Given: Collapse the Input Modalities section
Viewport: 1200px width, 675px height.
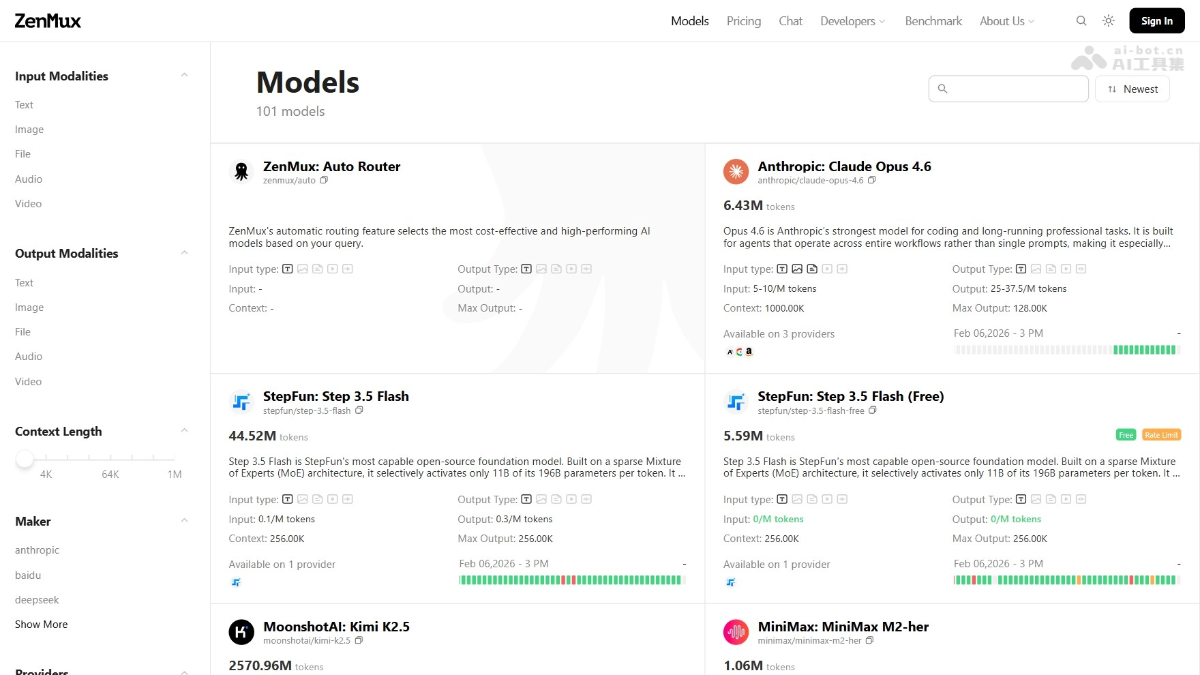Looking at the screenshot, I should point(184,76).
